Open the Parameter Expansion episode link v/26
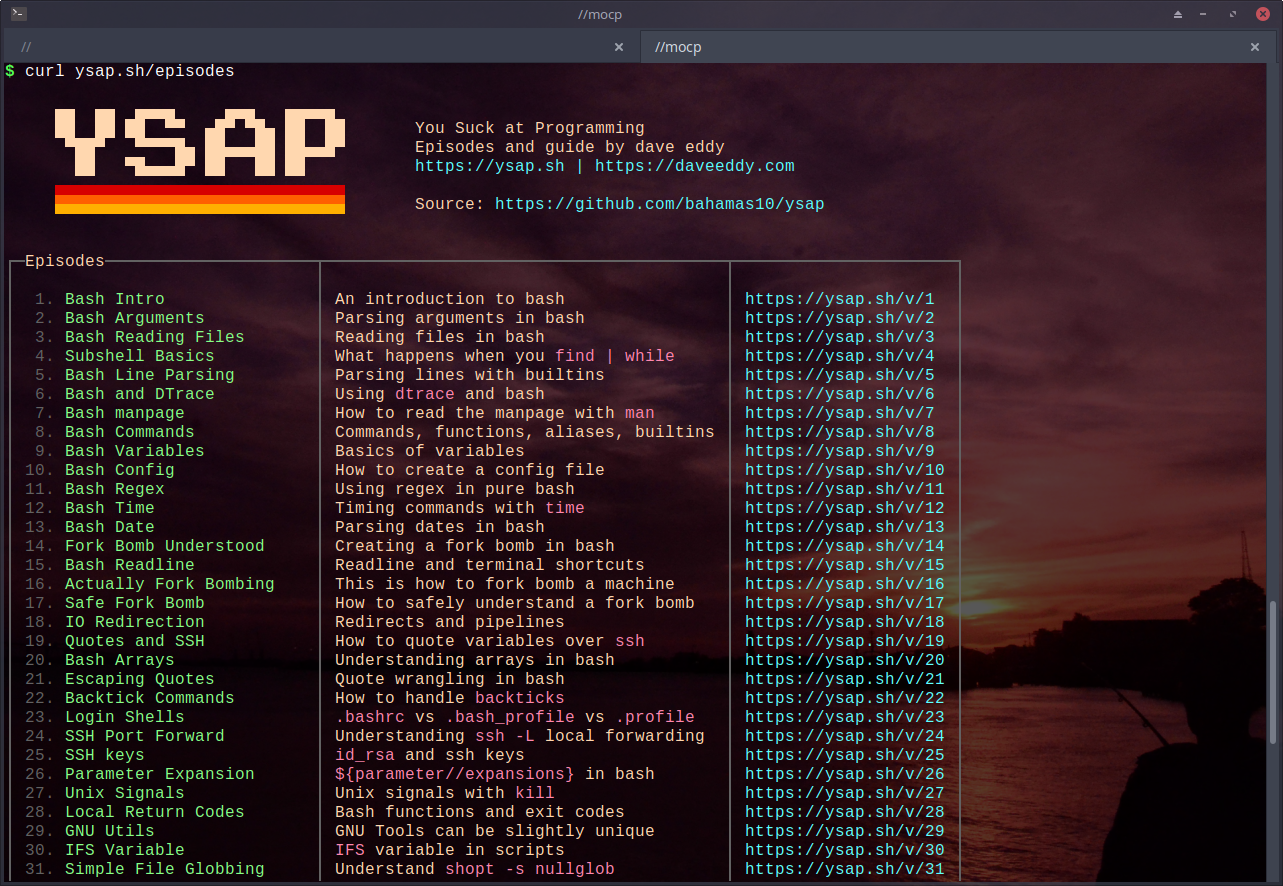This screenshot has height=886, width=1283. (x=844, y=774)
